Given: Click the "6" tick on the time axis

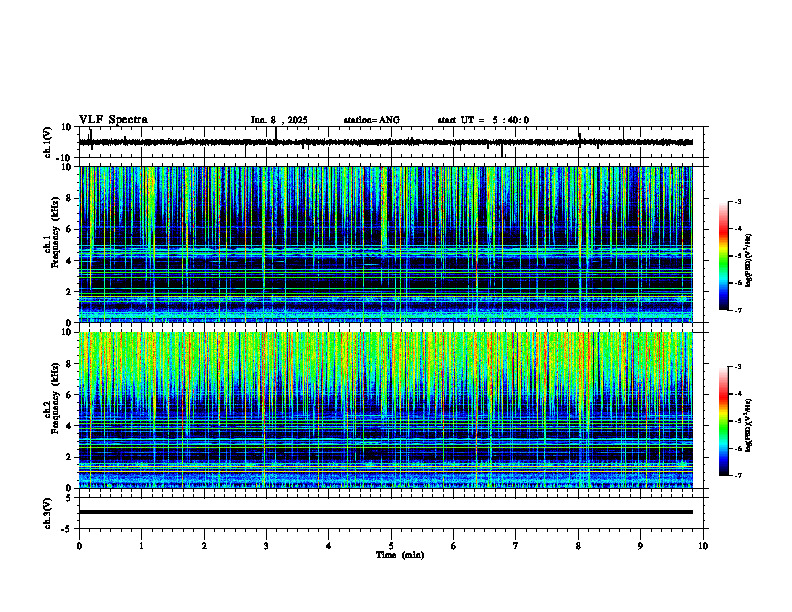Looking at the screenshot, I should pyautogui.click(x=454, y=546).
